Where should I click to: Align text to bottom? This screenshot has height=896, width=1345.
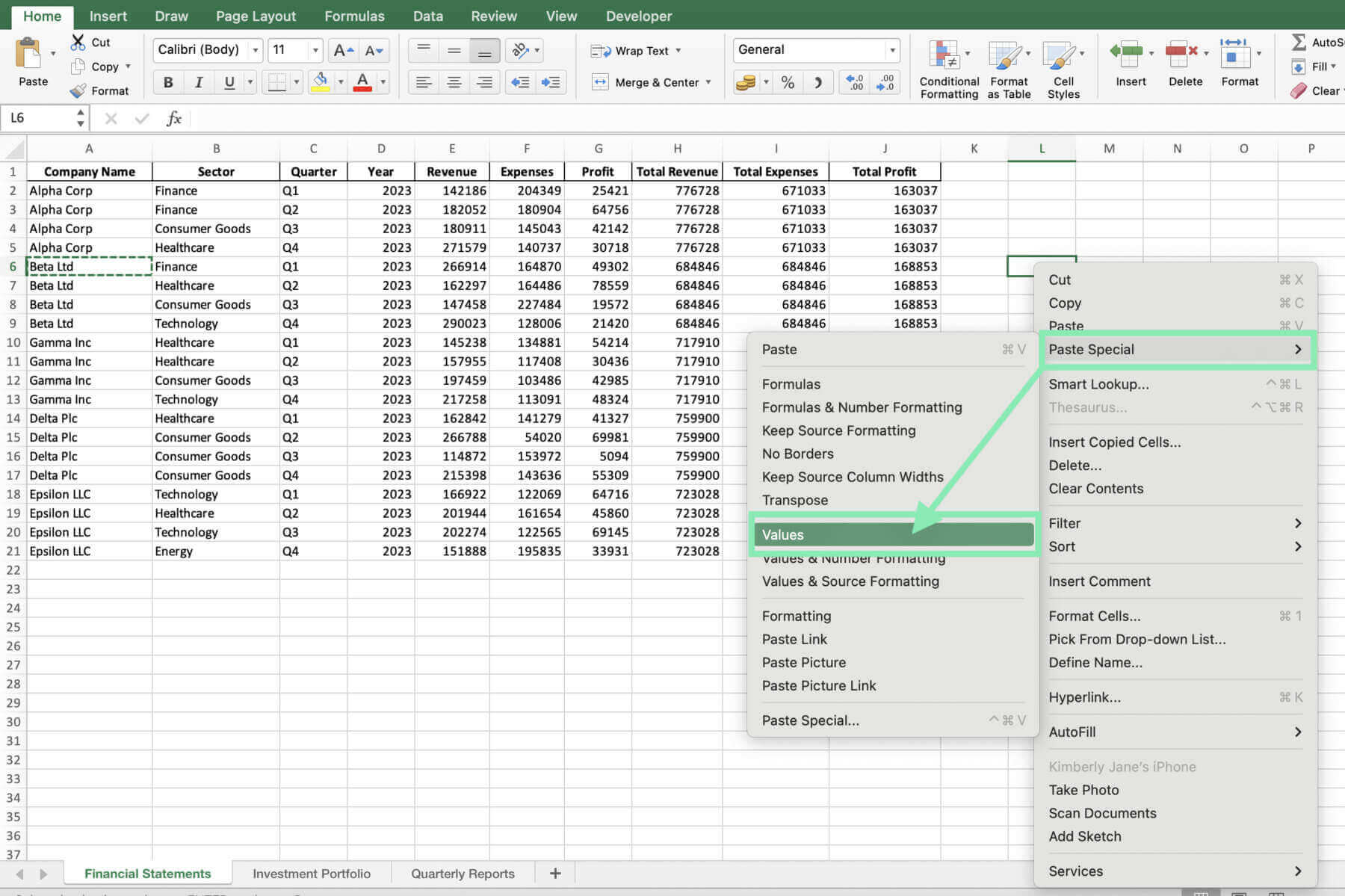485,50
